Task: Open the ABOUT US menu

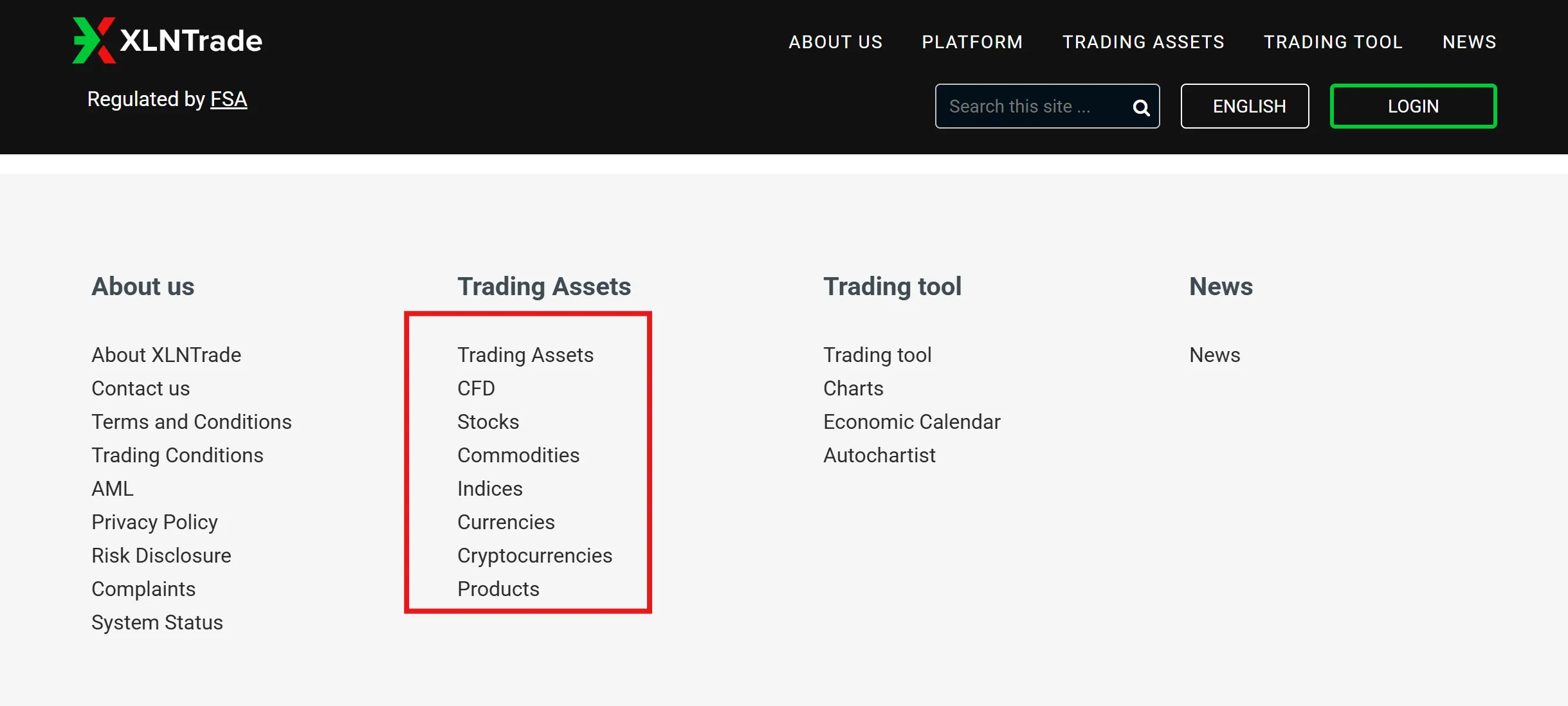Action: (835, 42)
